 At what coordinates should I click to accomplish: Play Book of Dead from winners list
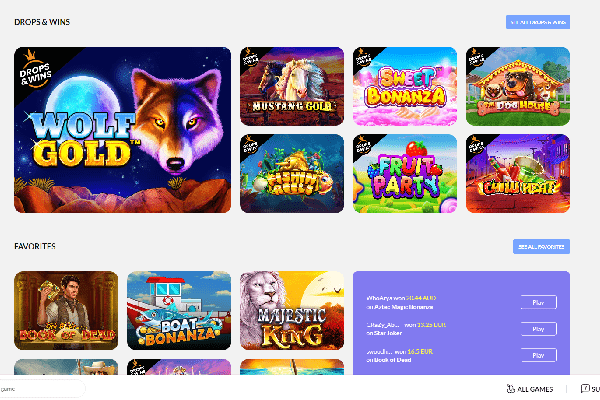click(x=538, y=355)
